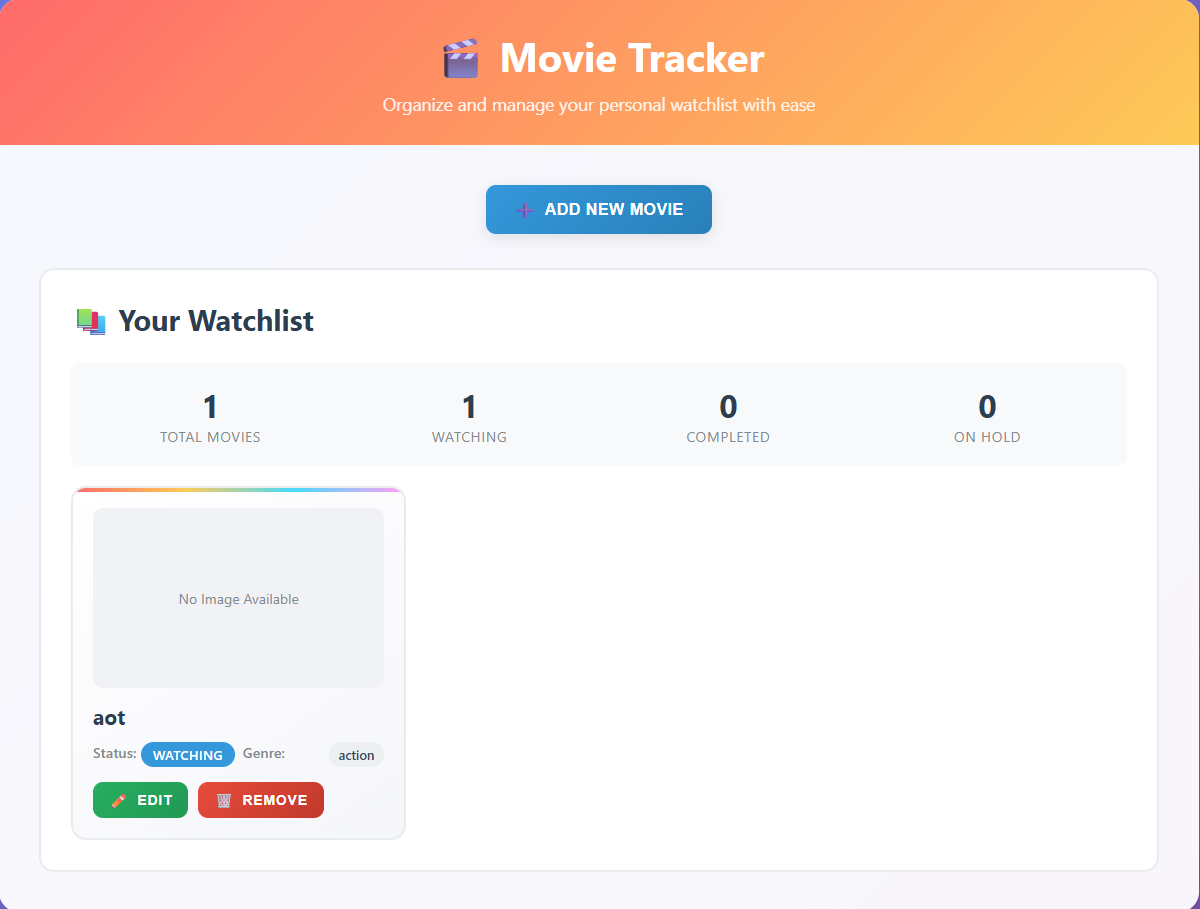Click the trash bin icon on Remove

224,801
